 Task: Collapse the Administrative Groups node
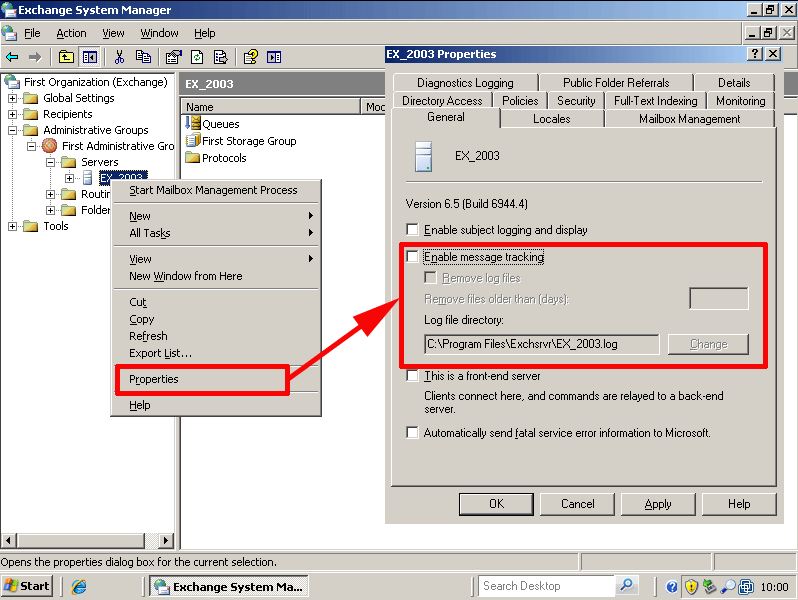pyautogui.click(x=12, y=130)
